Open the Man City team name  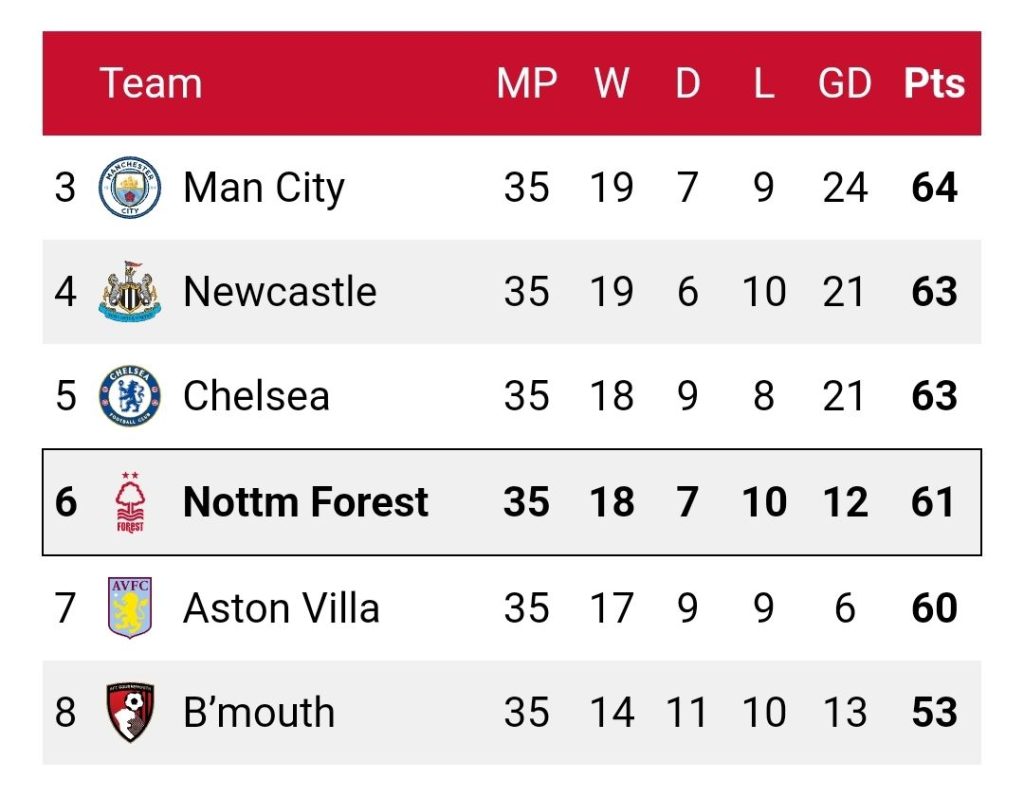pos(264,188)
